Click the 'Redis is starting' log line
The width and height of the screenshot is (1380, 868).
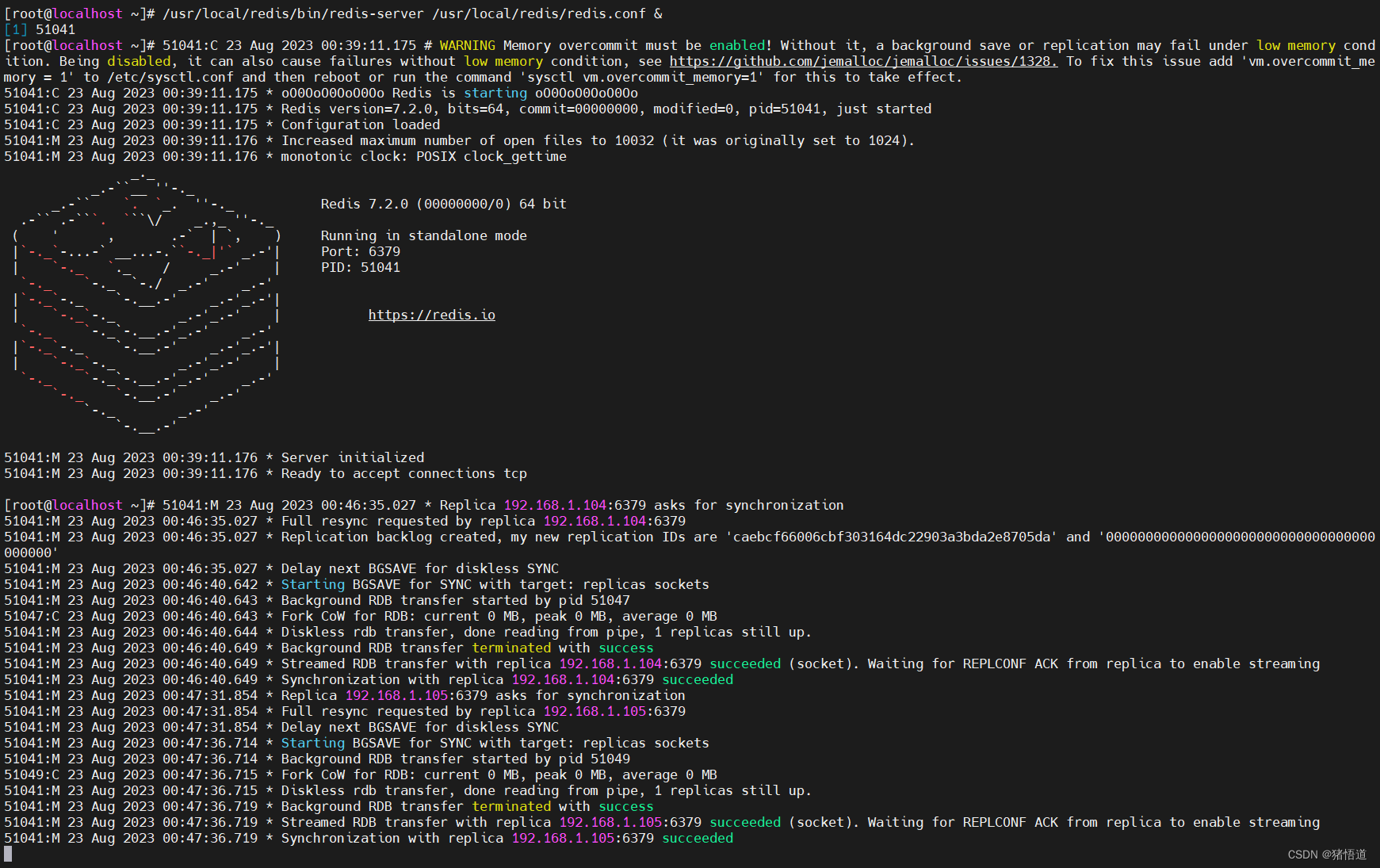pos(321,93)
